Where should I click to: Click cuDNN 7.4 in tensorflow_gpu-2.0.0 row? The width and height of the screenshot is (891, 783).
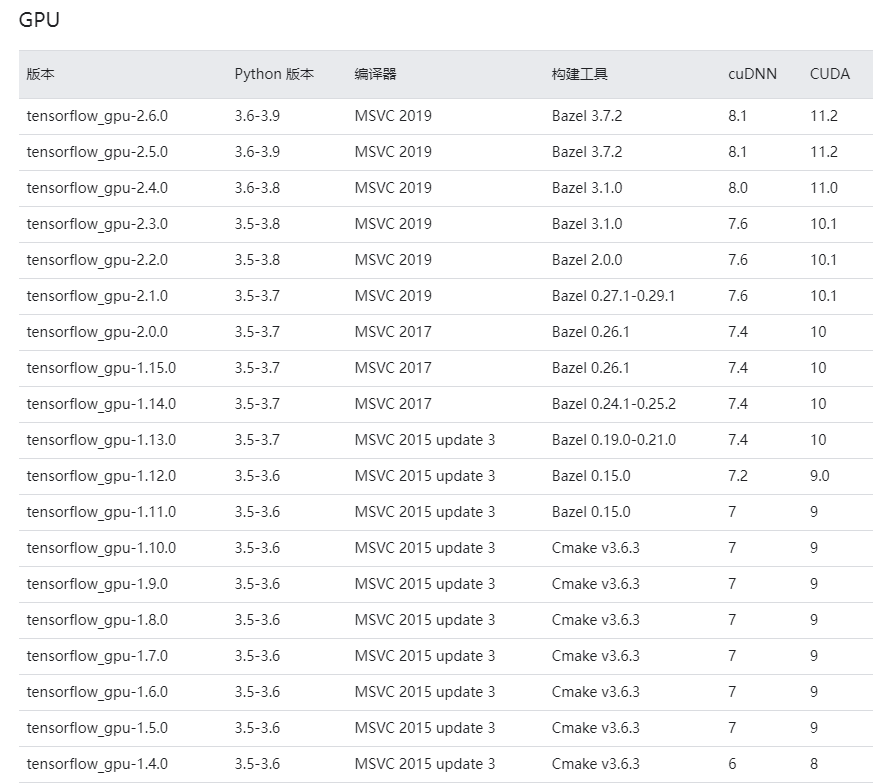(x=738, y=332)
